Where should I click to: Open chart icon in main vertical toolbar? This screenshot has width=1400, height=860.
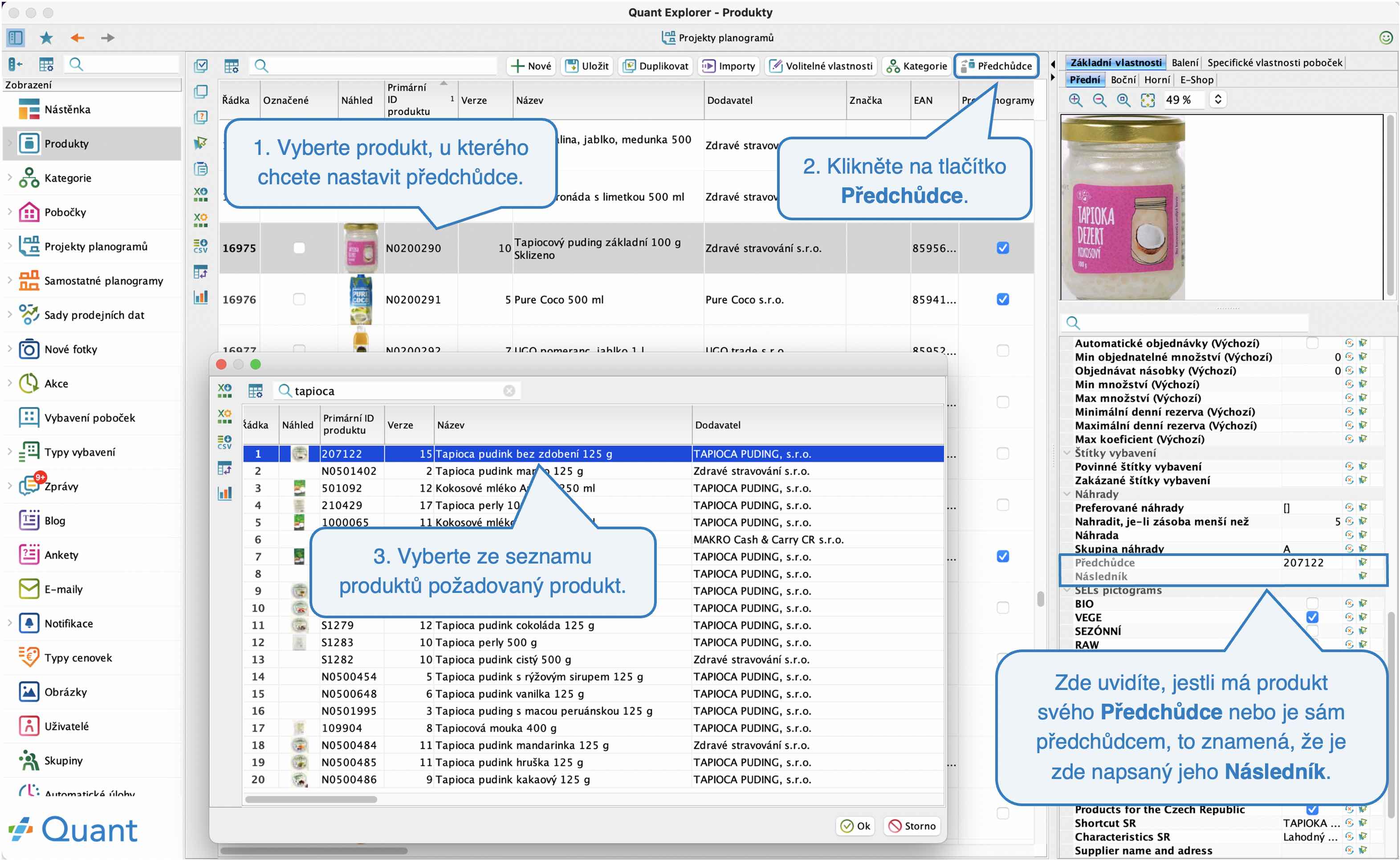tap(200, 297)
